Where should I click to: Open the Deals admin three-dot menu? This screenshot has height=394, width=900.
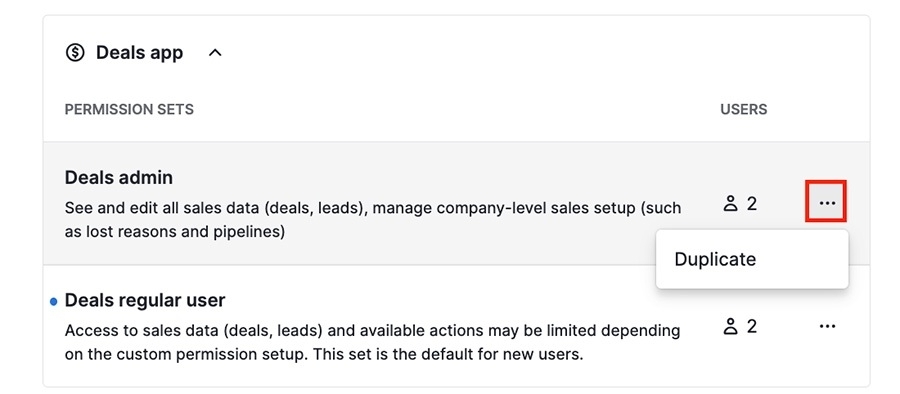click(827, 203)
